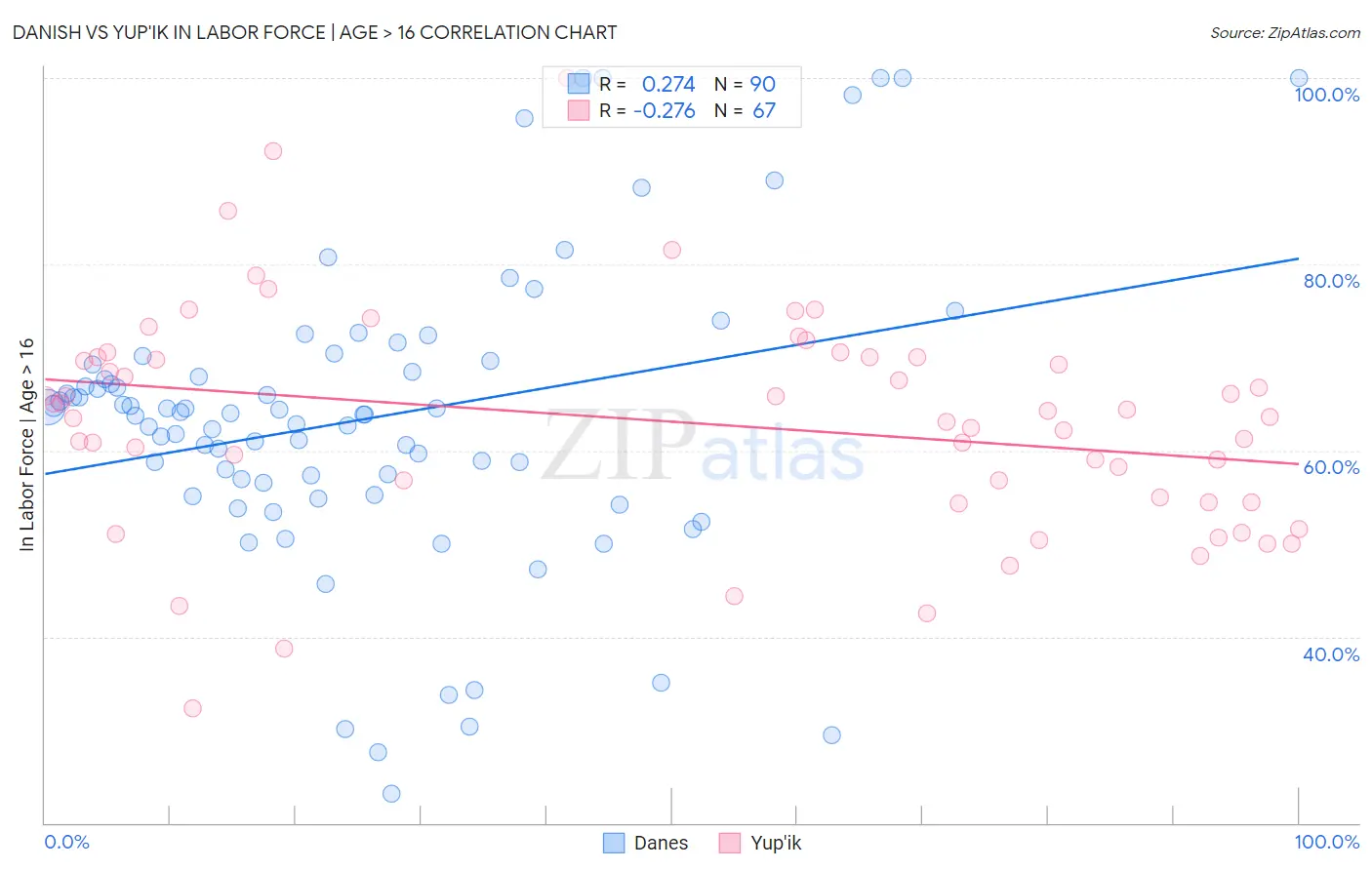The height and width of the screenshot is (870, 1372).
Task: Click the 100.0% label on the y-axis
Action: click(x=1326, y=95)
